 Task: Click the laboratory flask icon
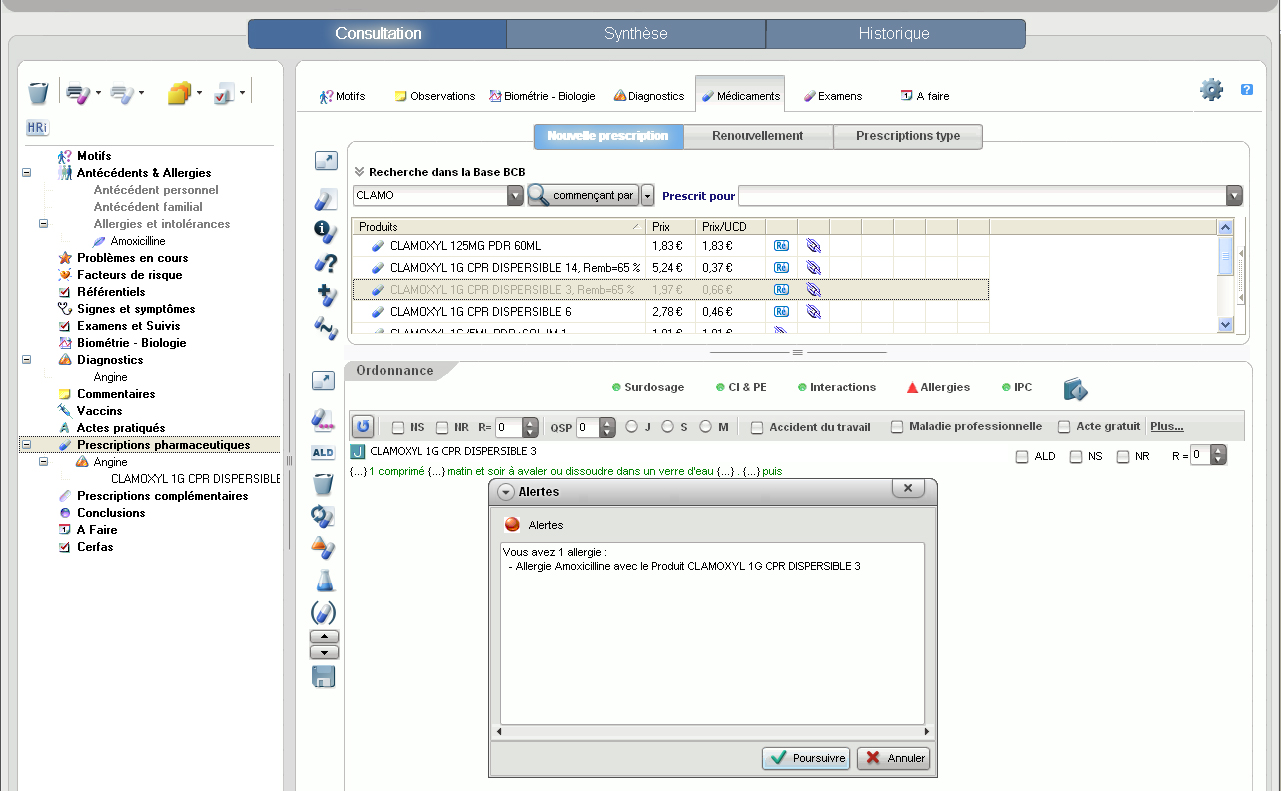point(324,580)
